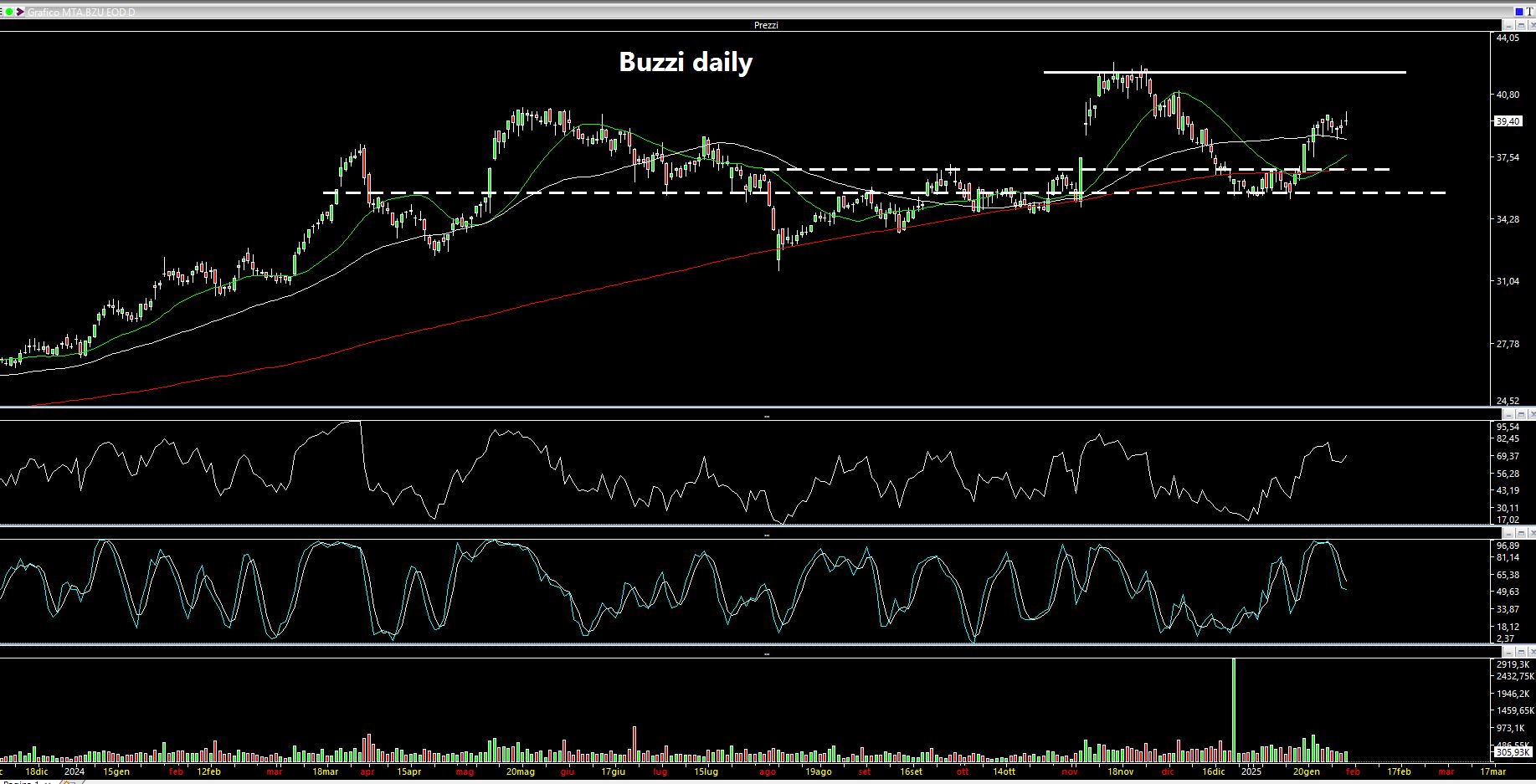Click the tall green volume spike bar
The width and height of the screenshot is (1536, 784).
(1234, 710)
